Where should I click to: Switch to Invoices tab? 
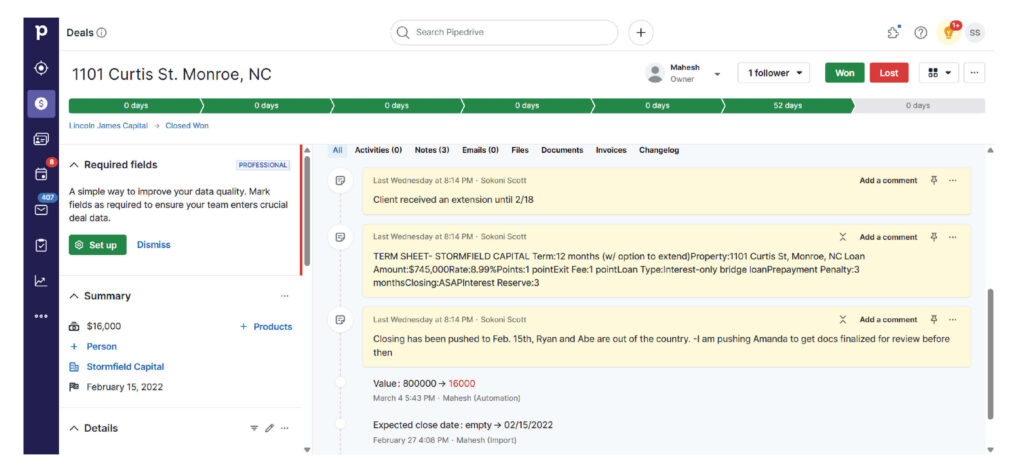611,150
